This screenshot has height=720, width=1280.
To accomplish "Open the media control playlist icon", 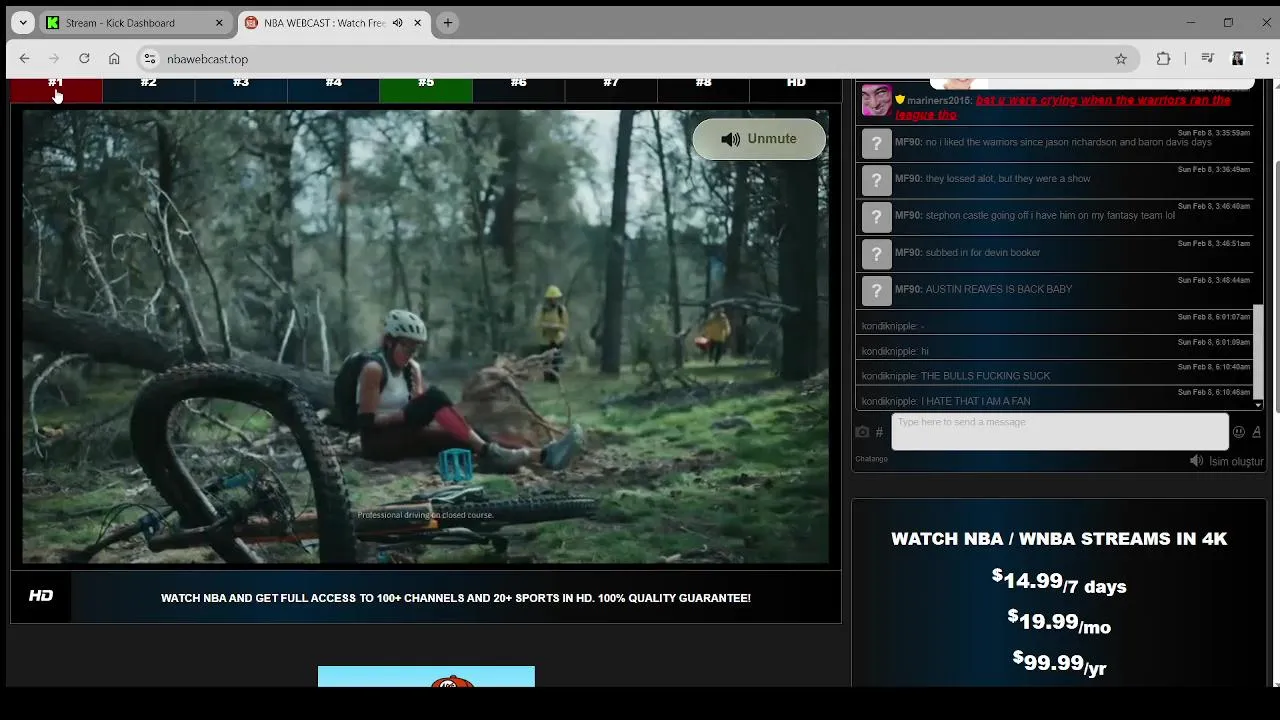I will tap(1208, 59).
